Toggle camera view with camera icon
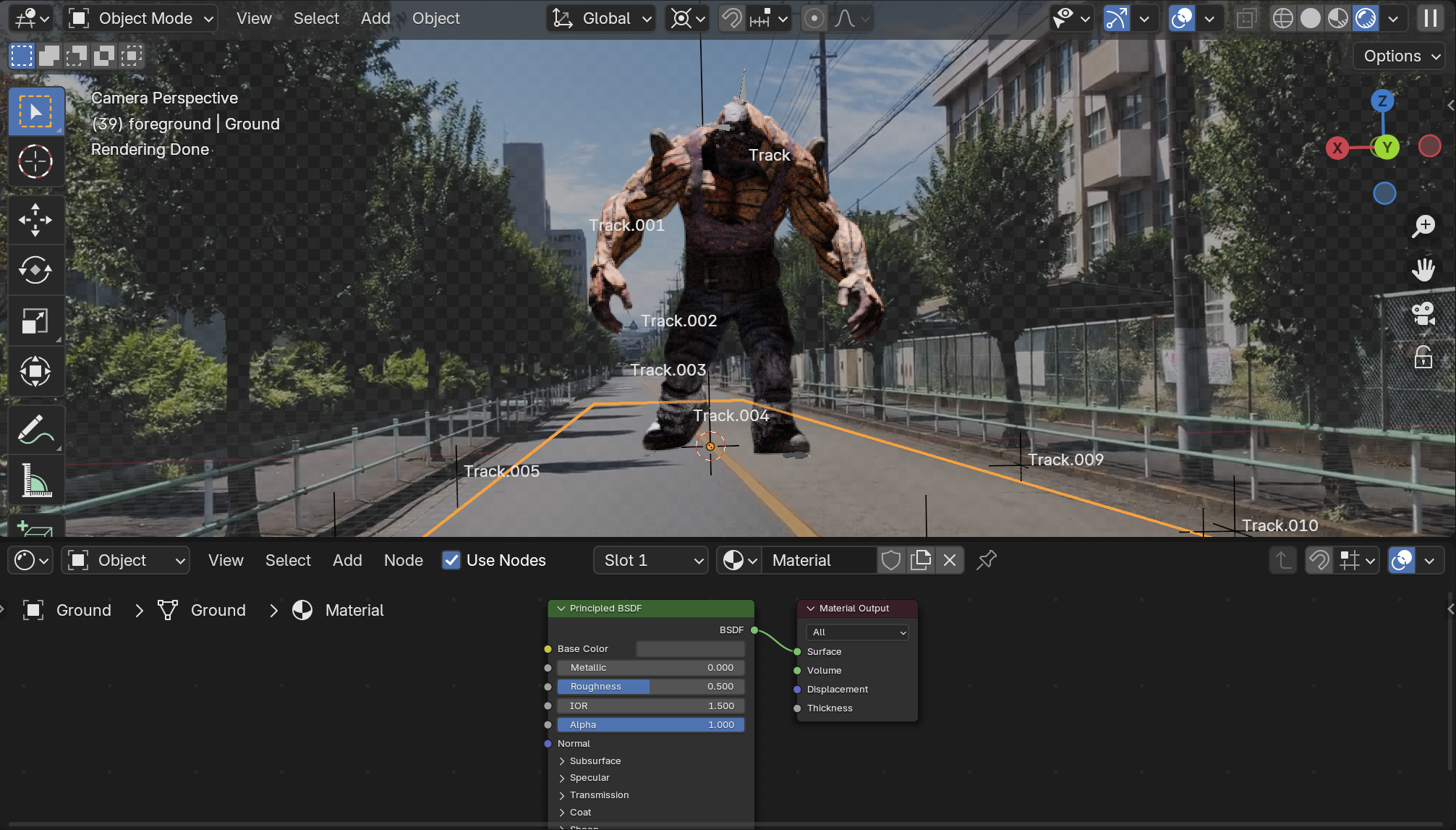The image size is (1456, 830). coord(1423,314)
